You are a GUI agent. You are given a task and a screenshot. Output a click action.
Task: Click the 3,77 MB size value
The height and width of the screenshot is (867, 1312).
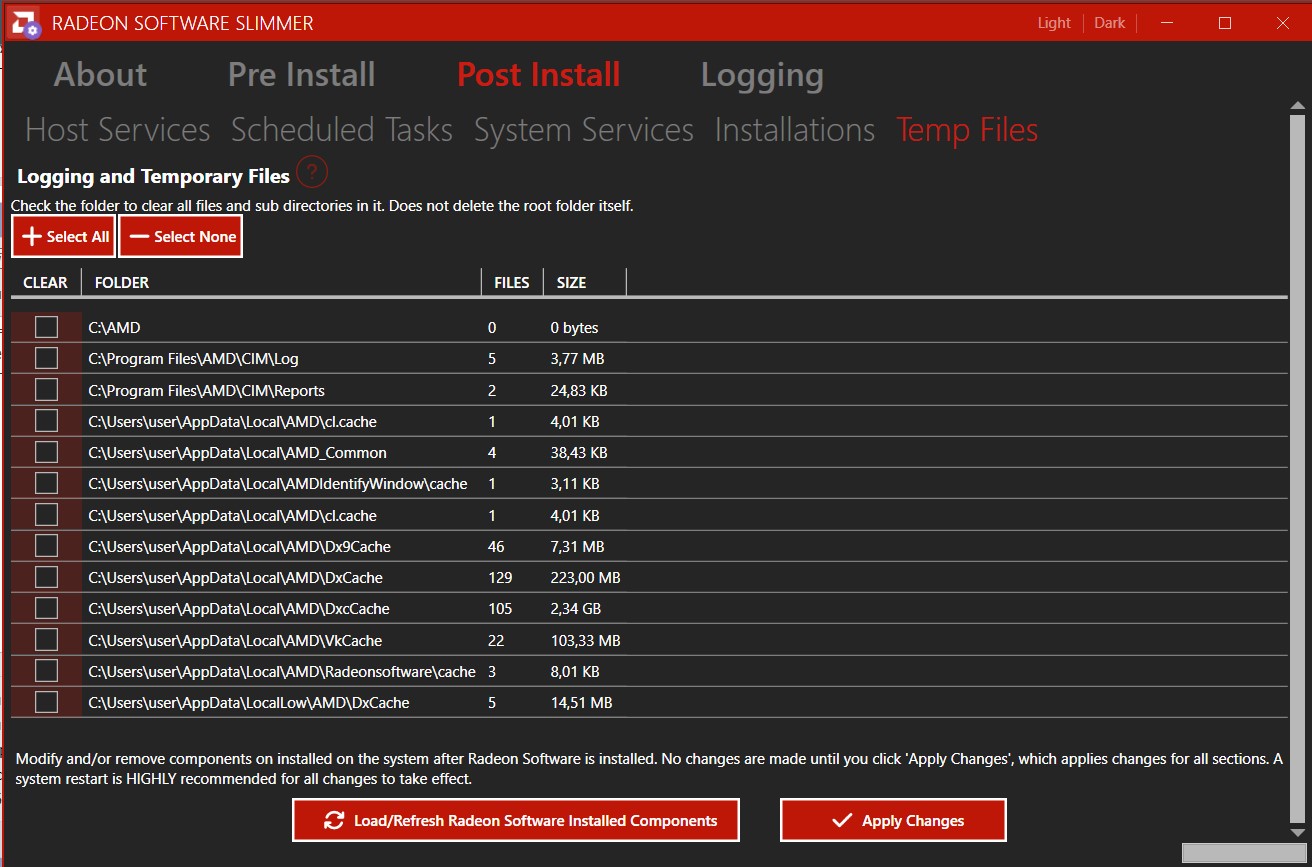click(578, 359)
